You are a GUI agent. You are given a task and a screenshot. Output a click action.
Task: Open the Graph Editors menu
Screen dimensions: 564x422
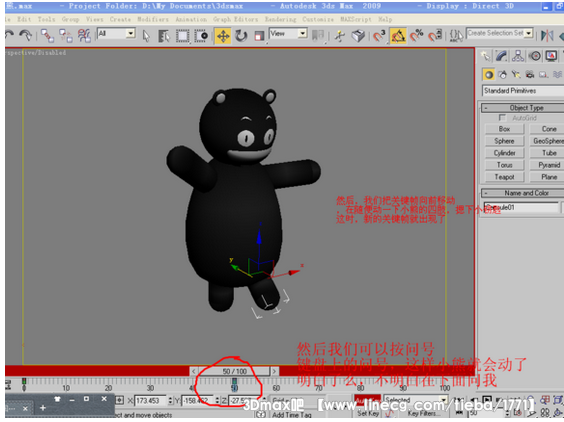(x=236, y=19)
